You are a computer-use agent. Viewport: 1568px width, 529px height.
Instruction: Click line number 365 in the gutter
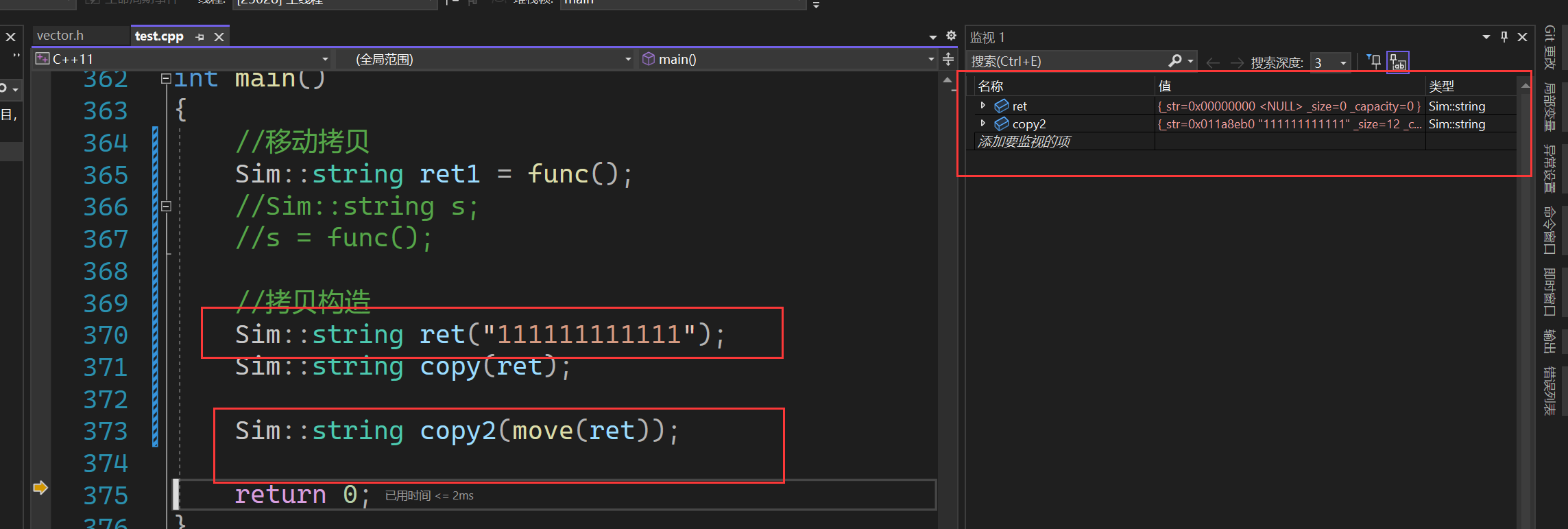pos(106,175)
